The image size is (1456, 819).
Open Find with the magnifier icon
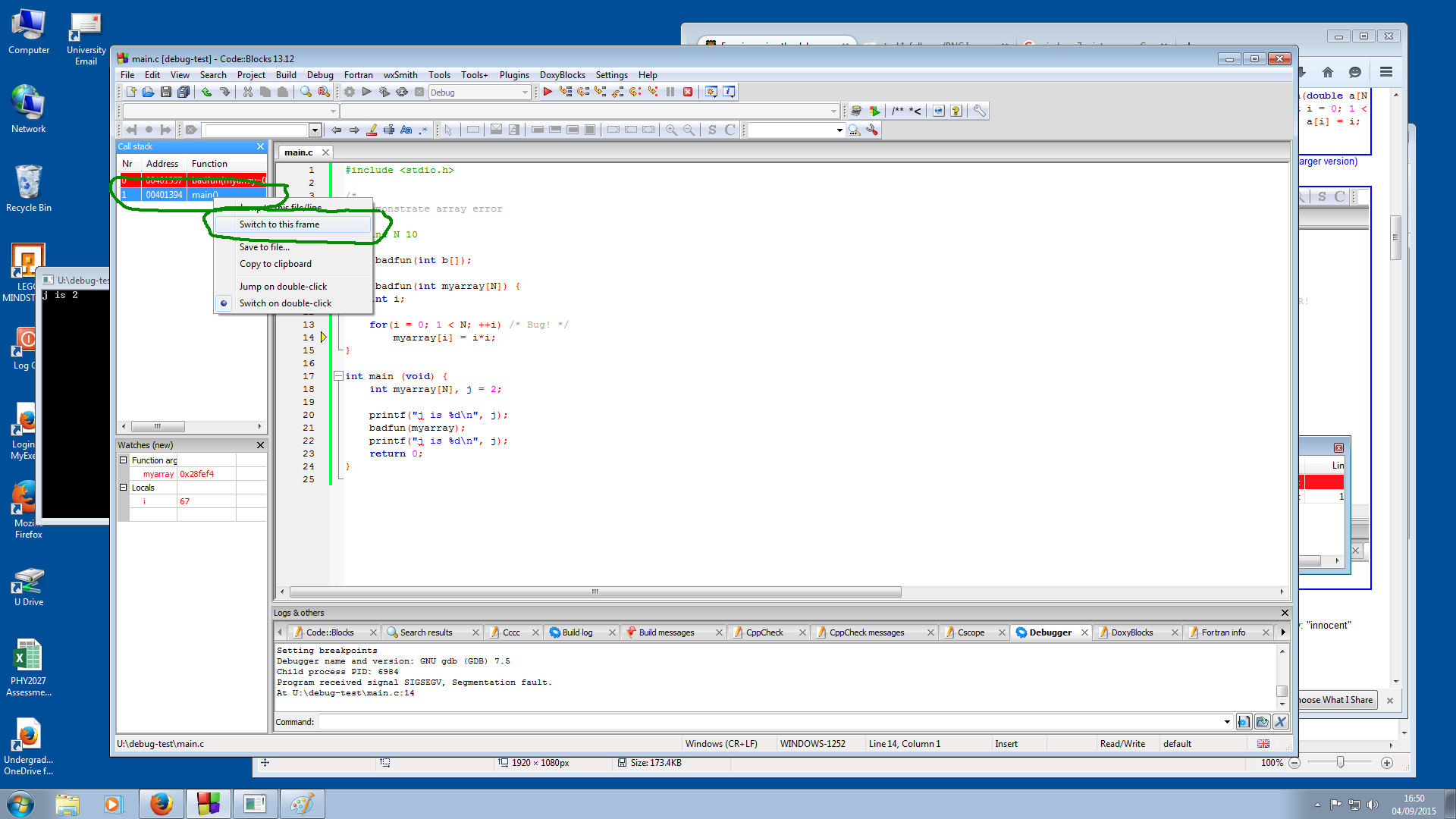[x=306, y=92]
